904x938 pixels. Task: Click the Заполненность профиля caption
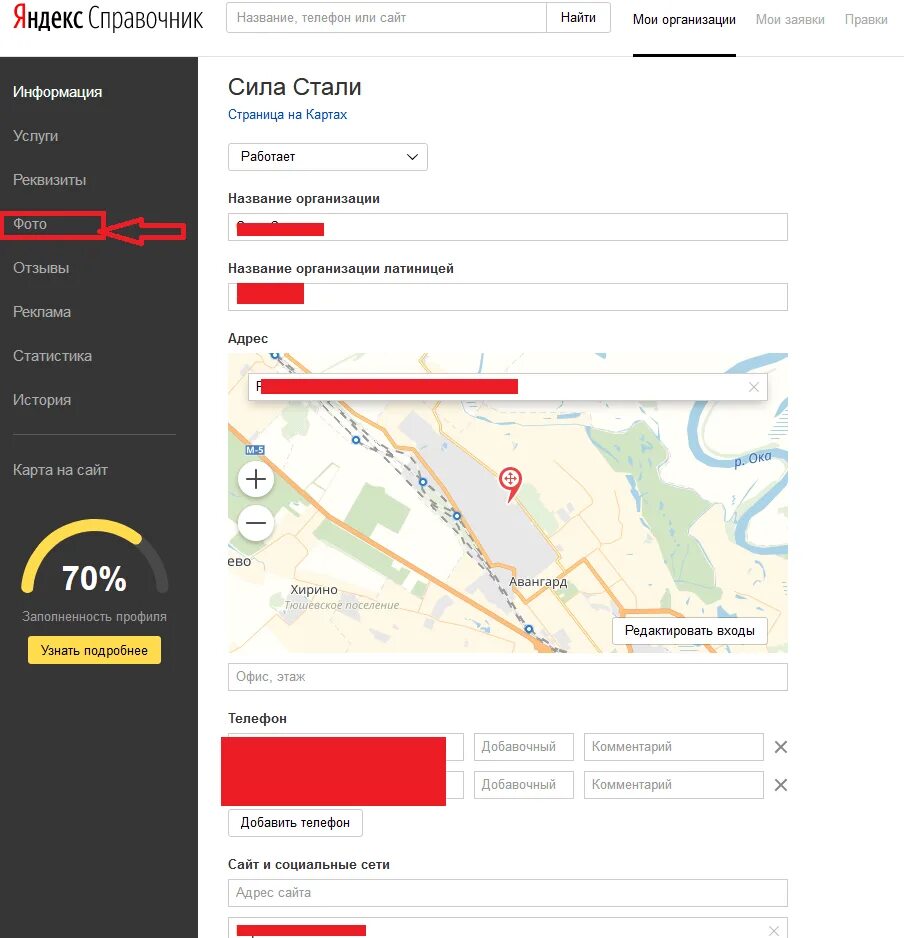(95, 617)
